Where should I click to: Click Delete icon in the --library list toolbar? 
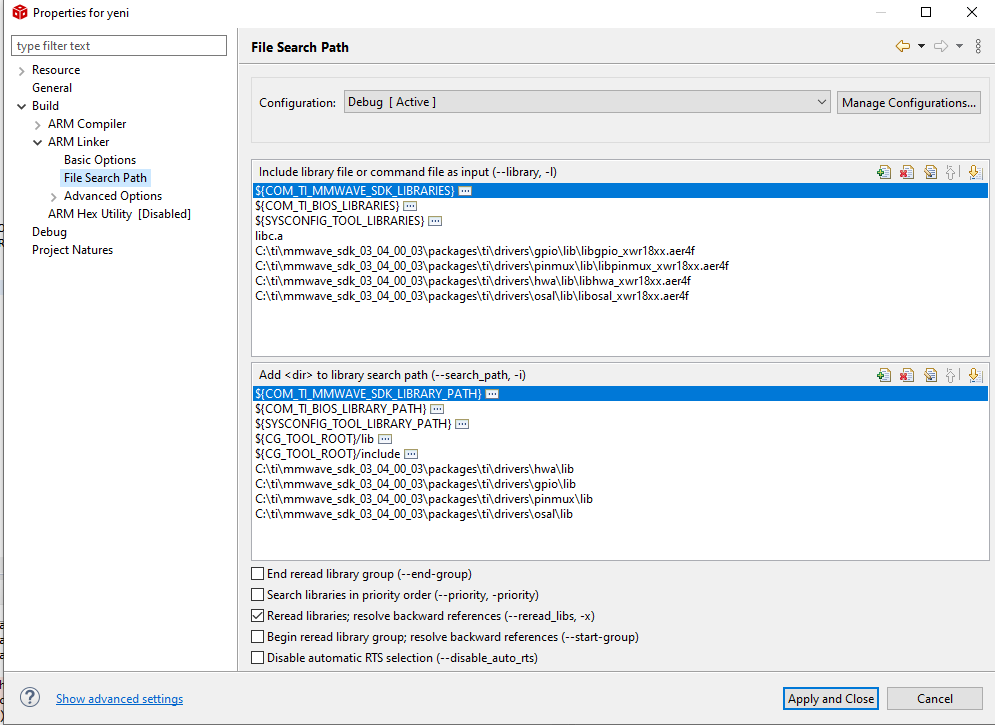pos(907,172)
